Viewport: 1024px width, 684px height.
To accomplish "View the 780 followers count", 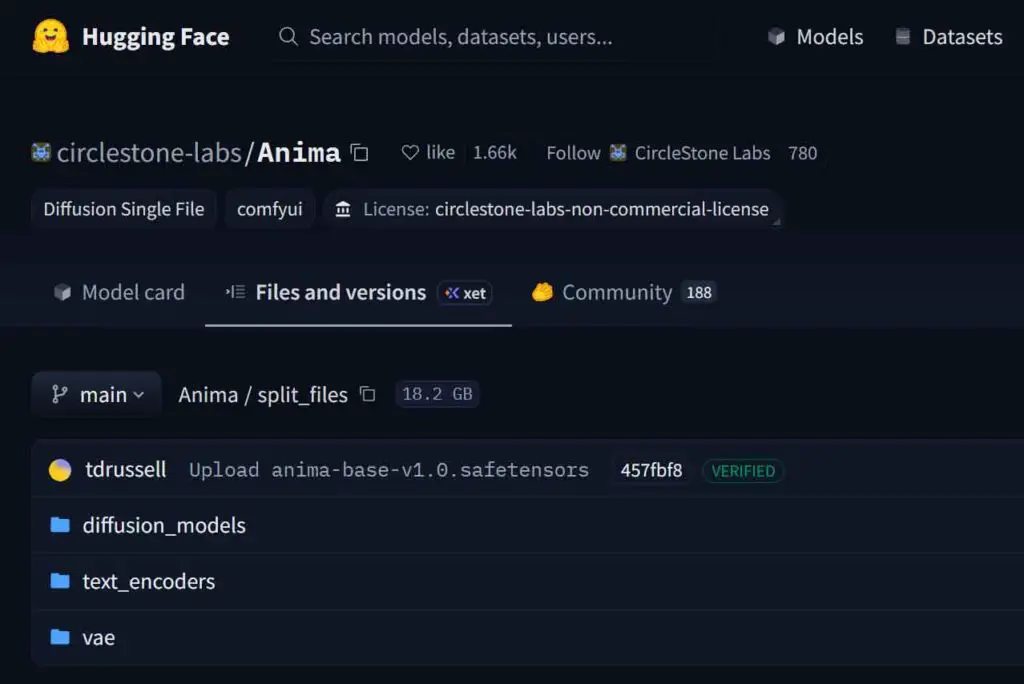I will (802, 153).
